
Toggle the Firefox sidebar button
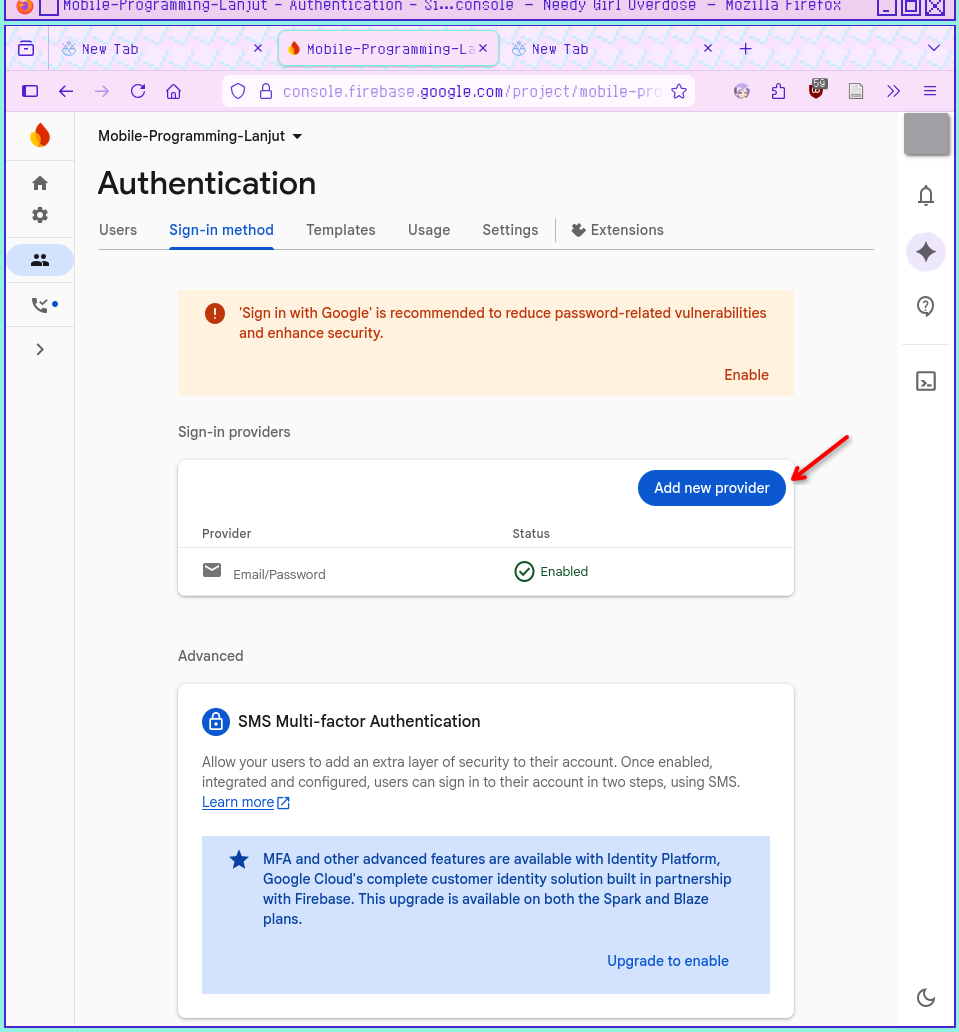coord(30,91)
